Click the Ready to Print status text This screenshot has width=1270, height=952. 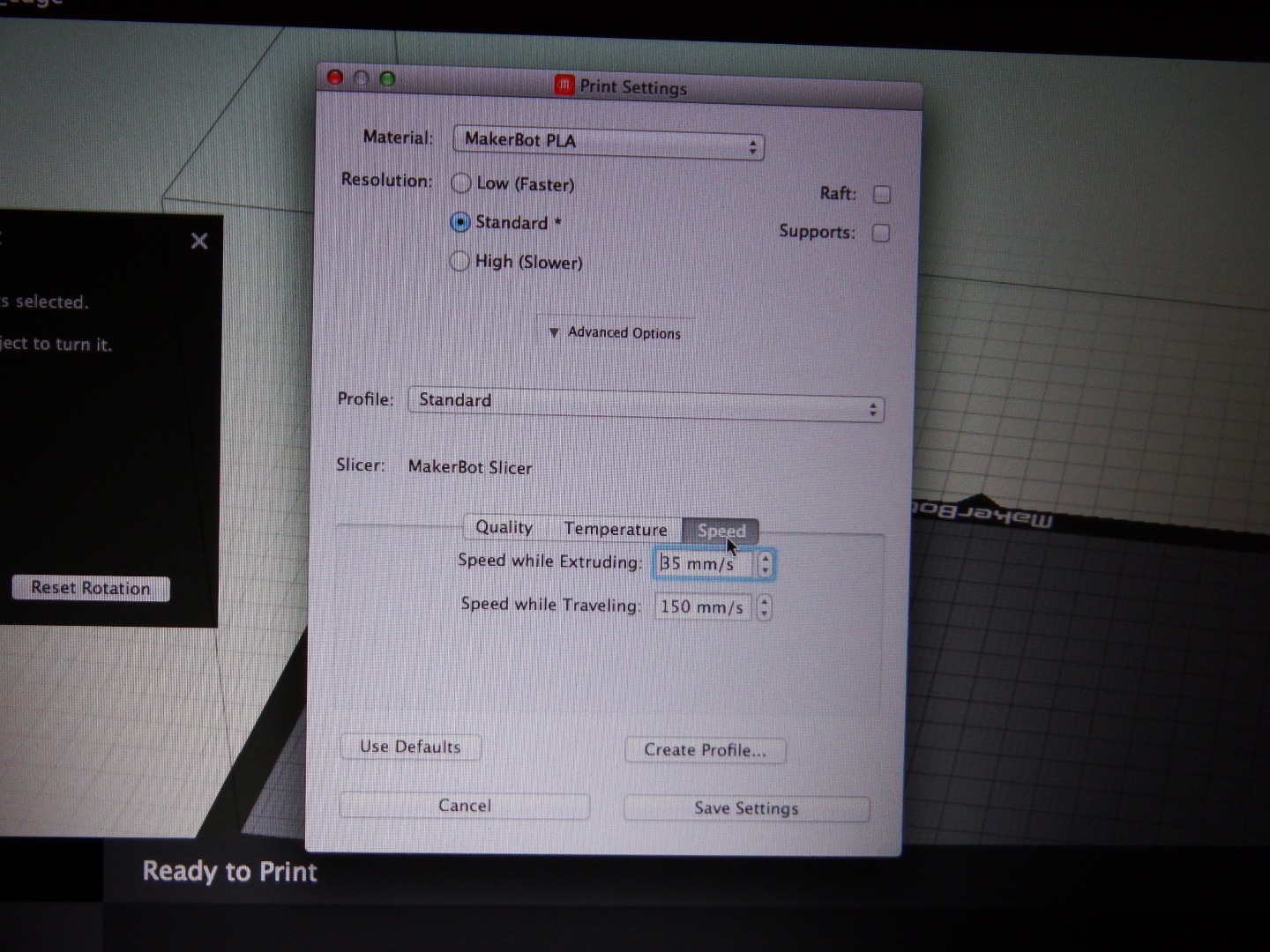point(229,872)
